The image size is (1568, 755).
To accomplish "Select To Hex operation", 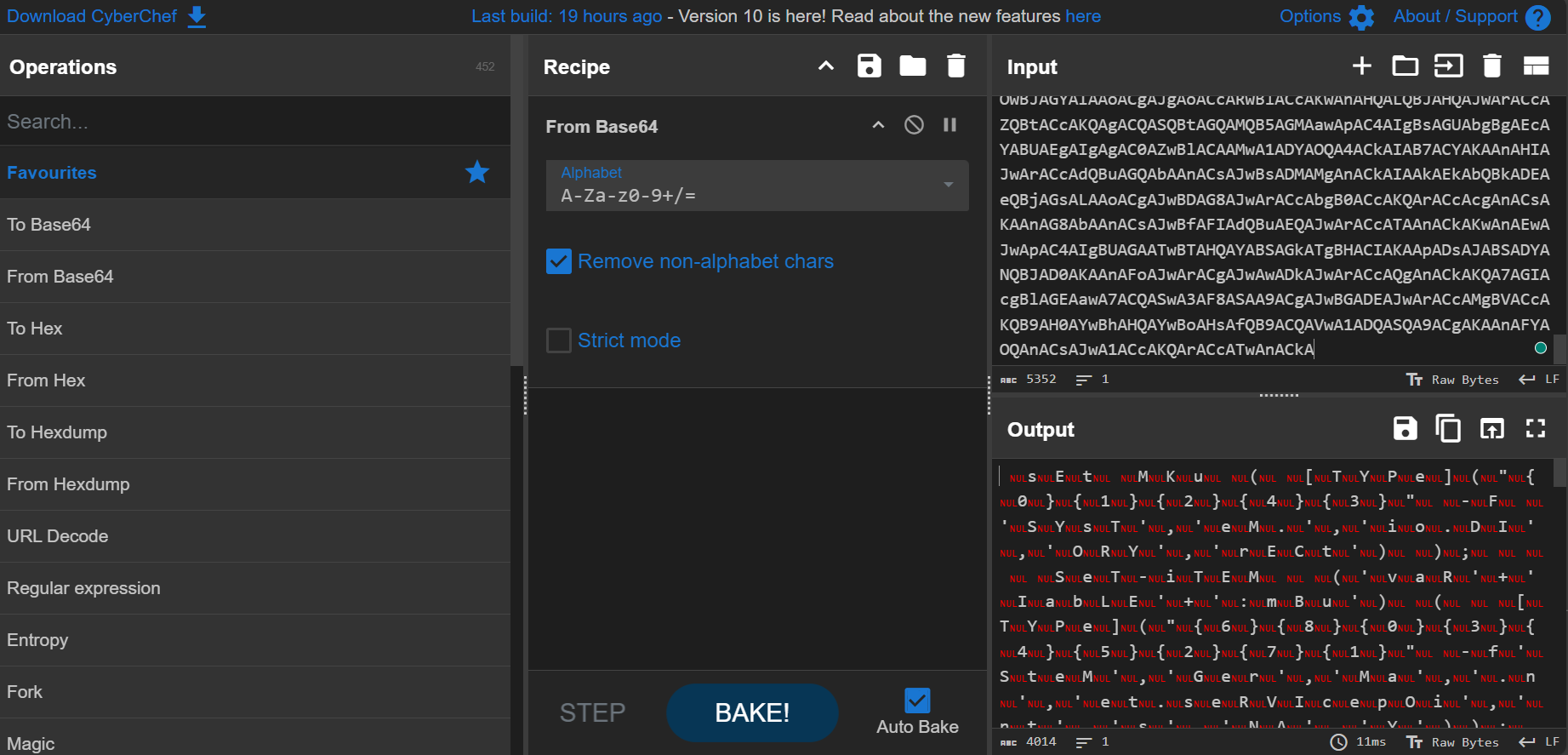I will (x=255, y=329).
